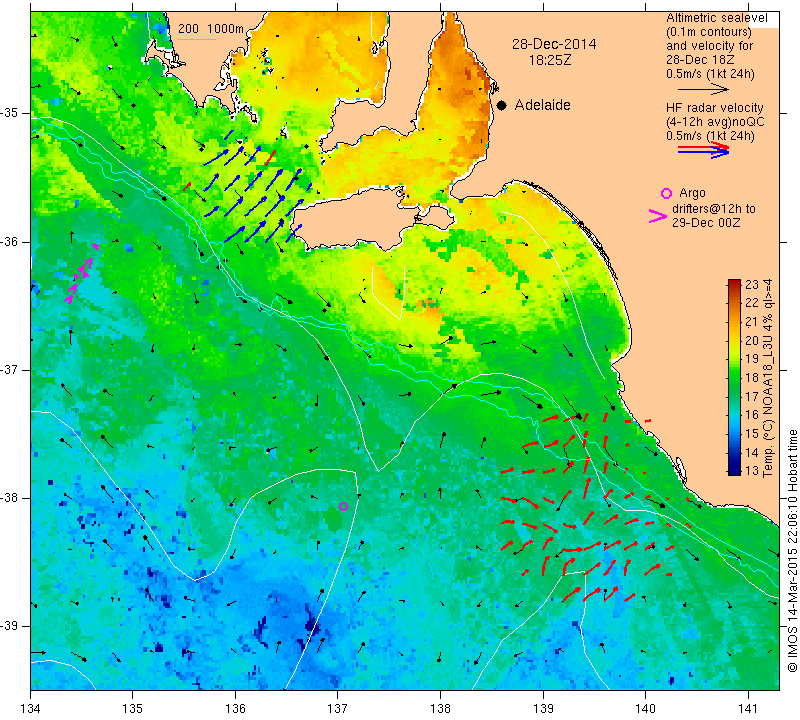Click the colorbar tick label 13
The image size is (800, 720).
point(752,470)
